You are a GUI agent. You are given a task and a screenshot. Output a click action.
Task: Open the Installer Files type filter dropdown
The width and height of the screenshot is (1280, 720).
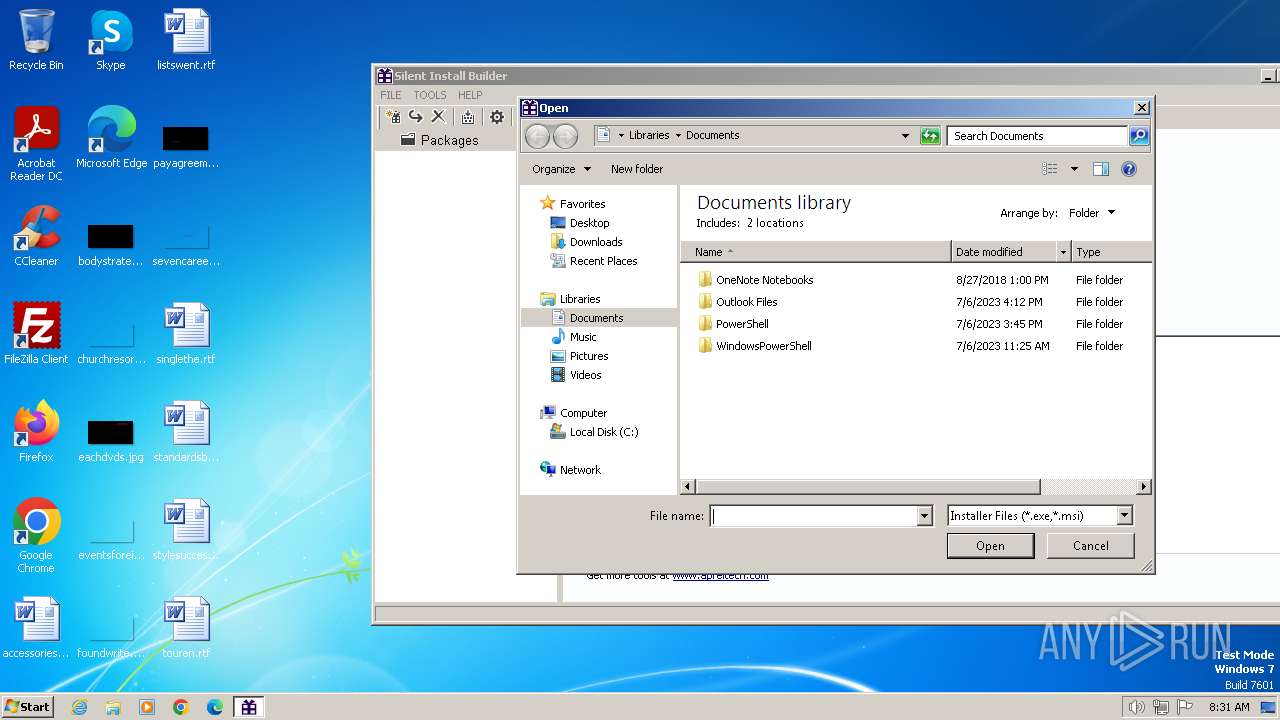click(1040, 516)
